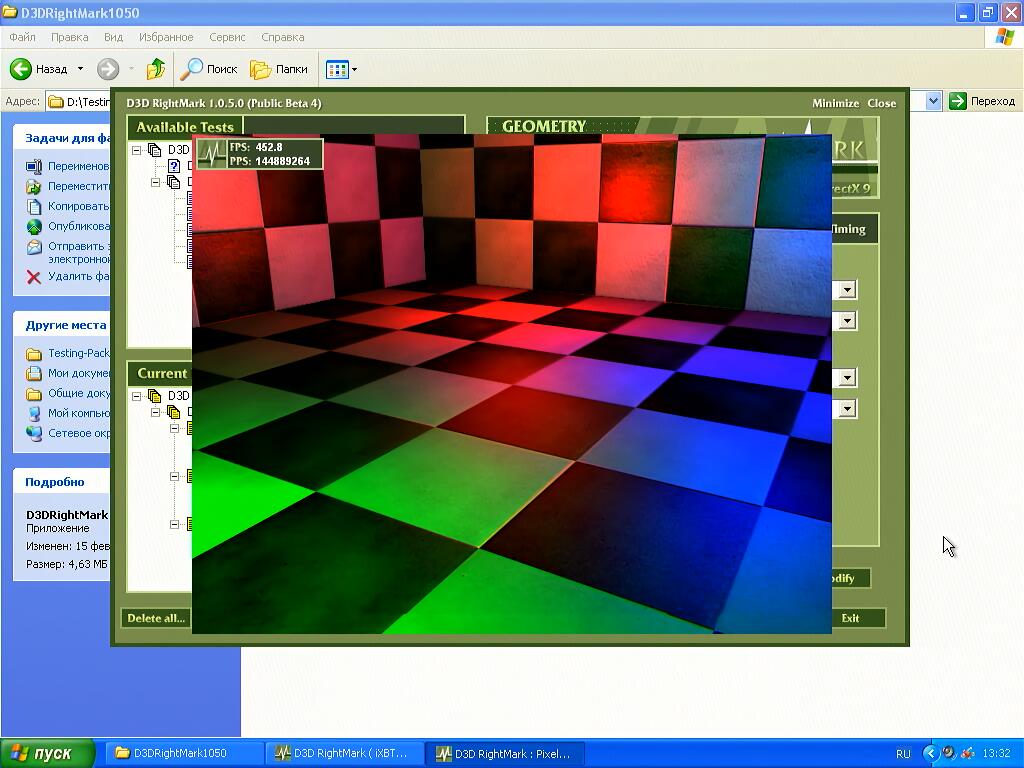Screen dimensions: 1024x768
Task: Toggle the Folders (Папки) pane
Action: (x=279, y=69)
